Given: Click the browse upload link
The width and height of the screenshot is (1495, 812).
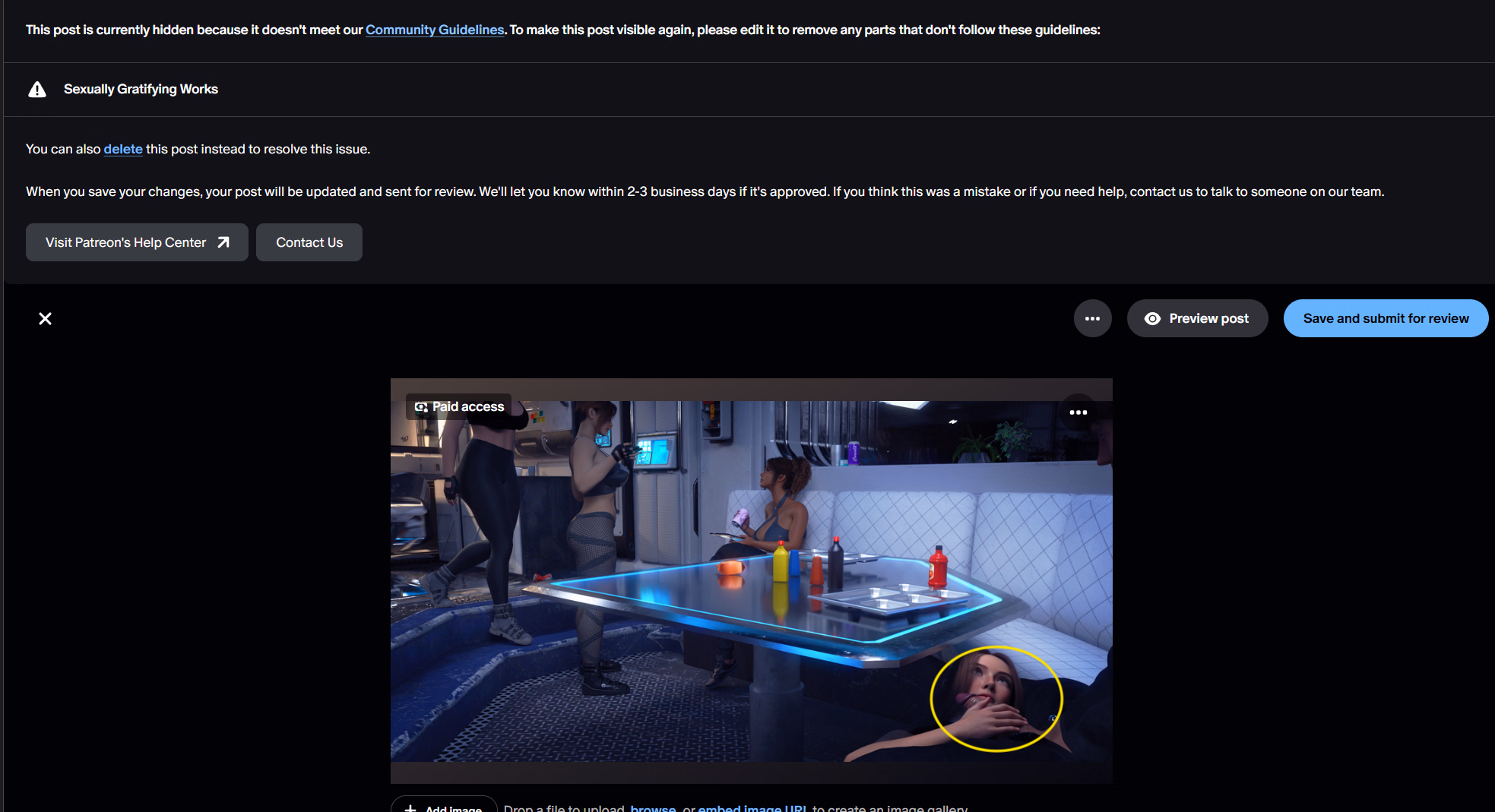Looking at the screenshot, I should point(653,808).
